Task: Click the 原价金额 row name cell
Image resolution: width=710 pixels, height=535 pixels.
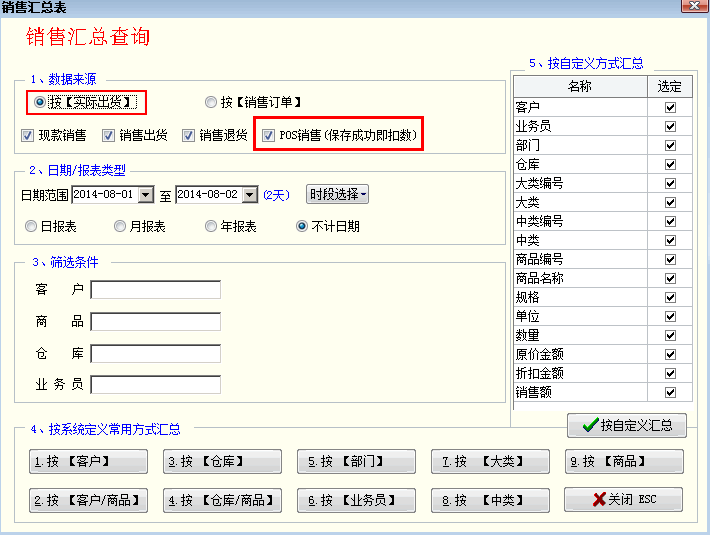Action: [580, 354]
